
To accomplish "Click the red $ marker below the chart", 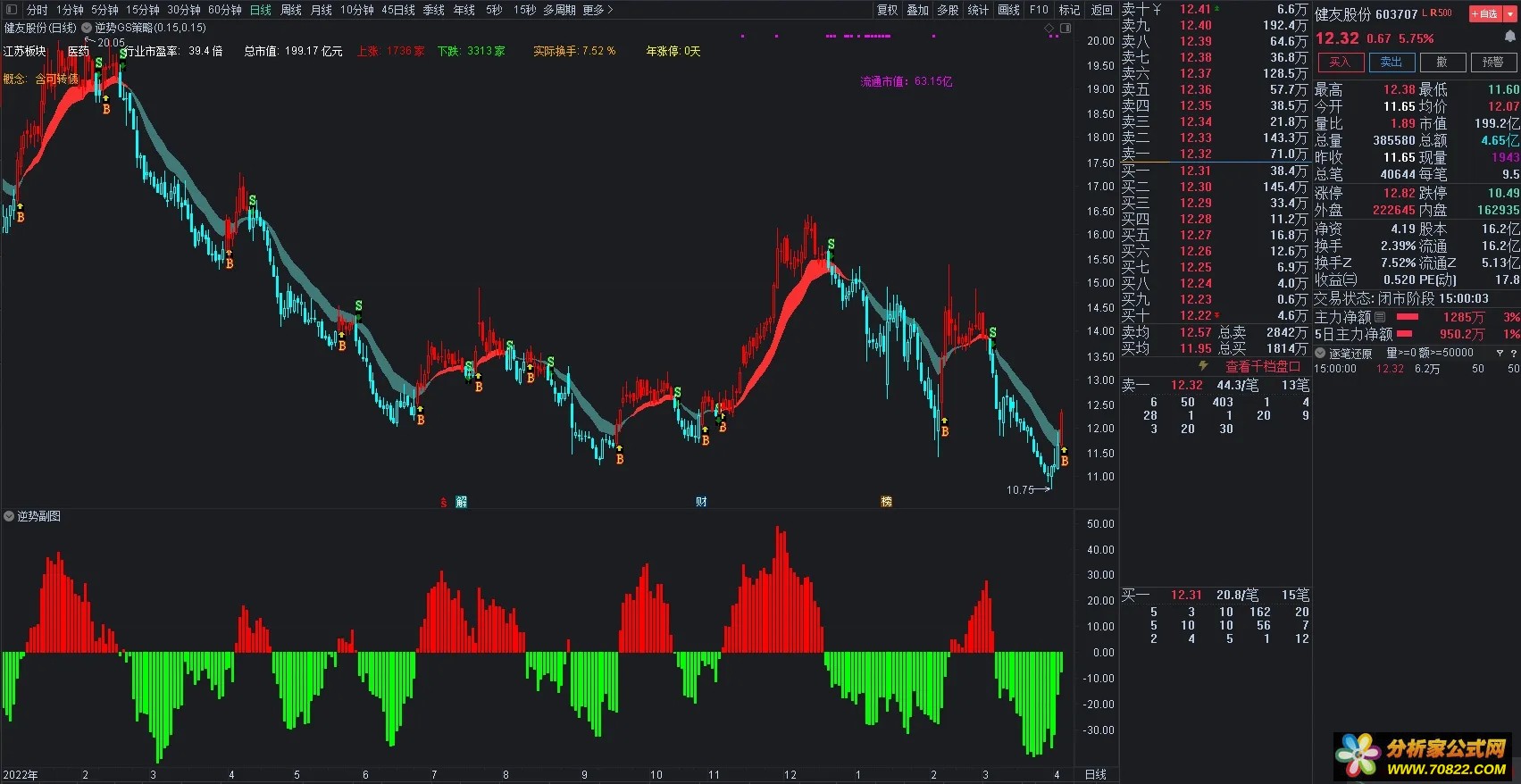I will tap(443, 503).
